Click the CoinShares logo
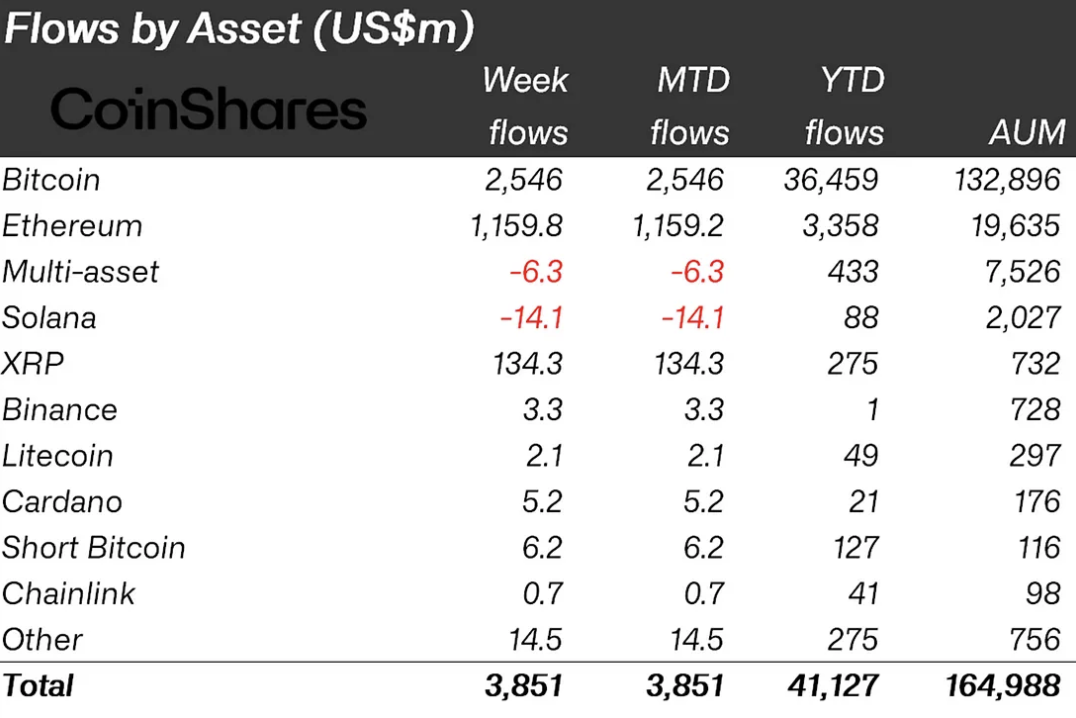Image resolution: width=1076 pixels, height=718 pixels. [209, 109]
